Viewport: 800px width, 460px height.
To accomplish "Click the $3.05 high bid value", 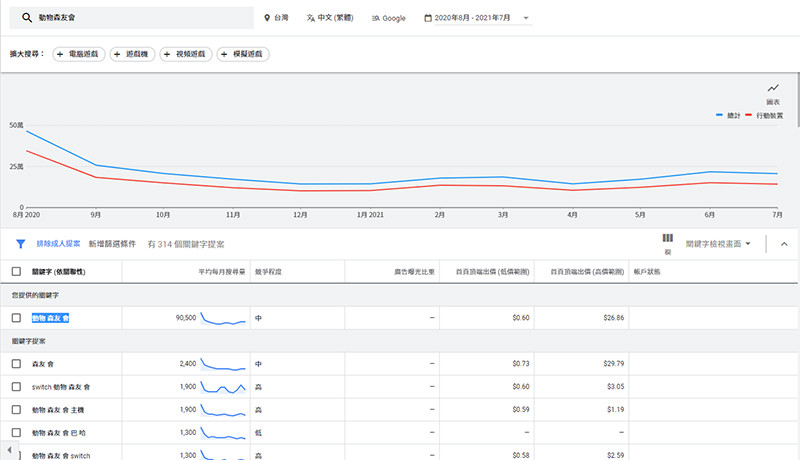I will pos(615,387).
